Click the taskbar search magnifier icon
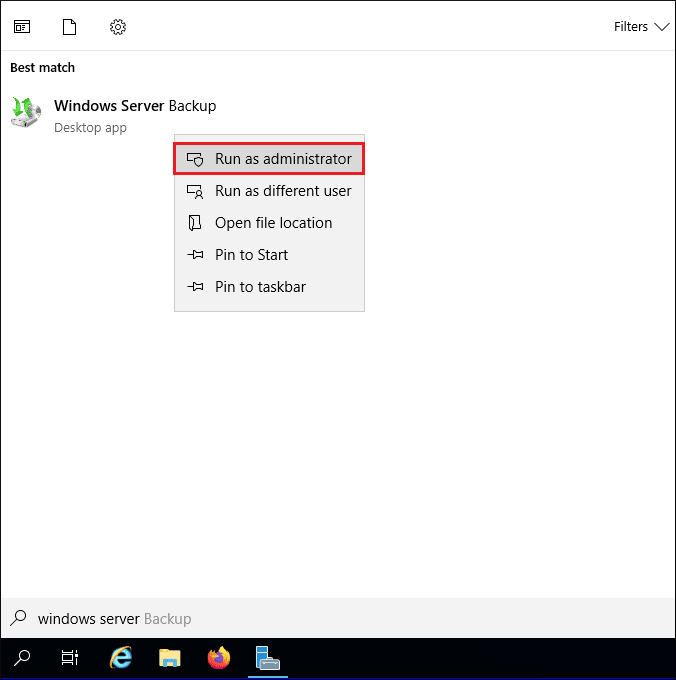Screen dimensions: 676x680 22,658
